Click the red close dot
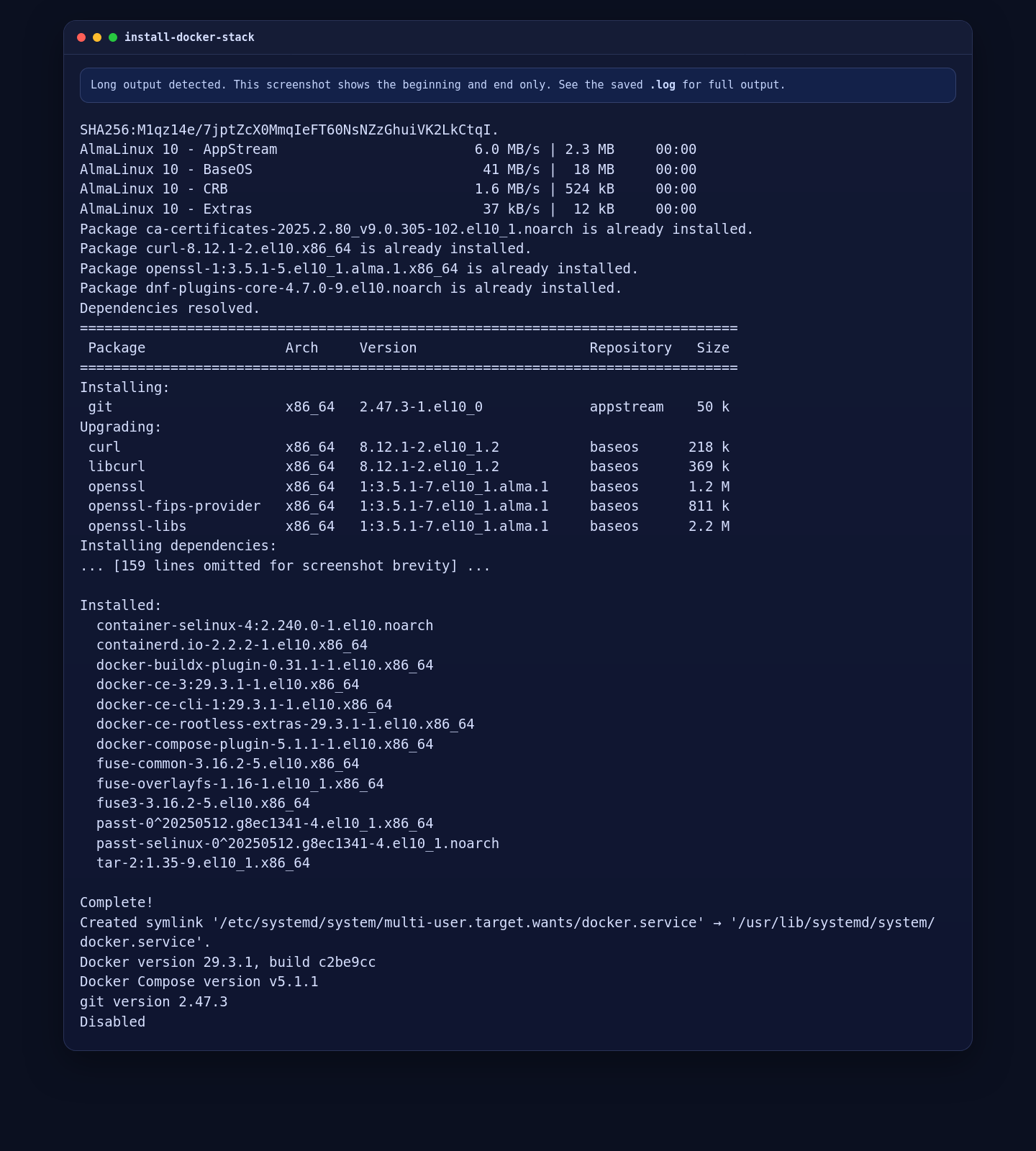The width and height of the screenshot is (1036, 1151). click(x=81, y=37)
